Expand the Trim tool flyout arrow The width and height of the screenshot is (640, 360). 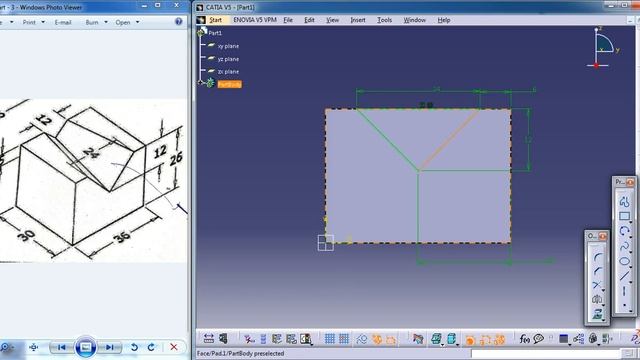[x=603, y=290]
